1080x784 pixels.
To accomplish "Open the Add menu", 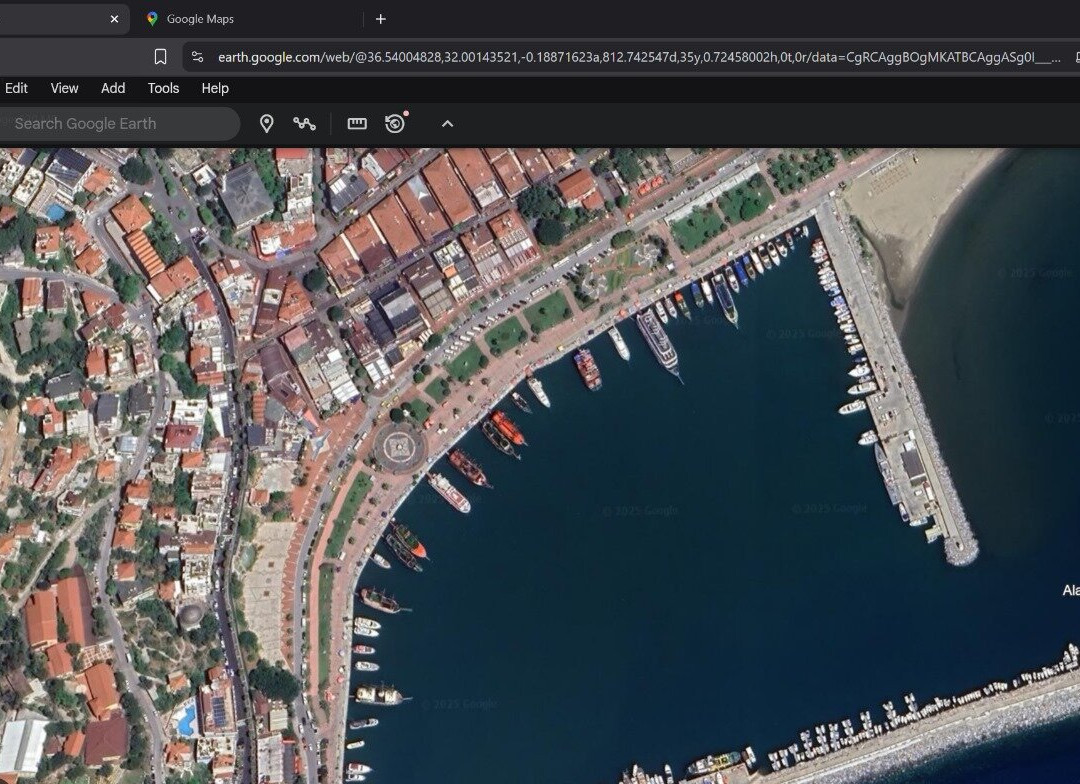I will coord(113,88).
